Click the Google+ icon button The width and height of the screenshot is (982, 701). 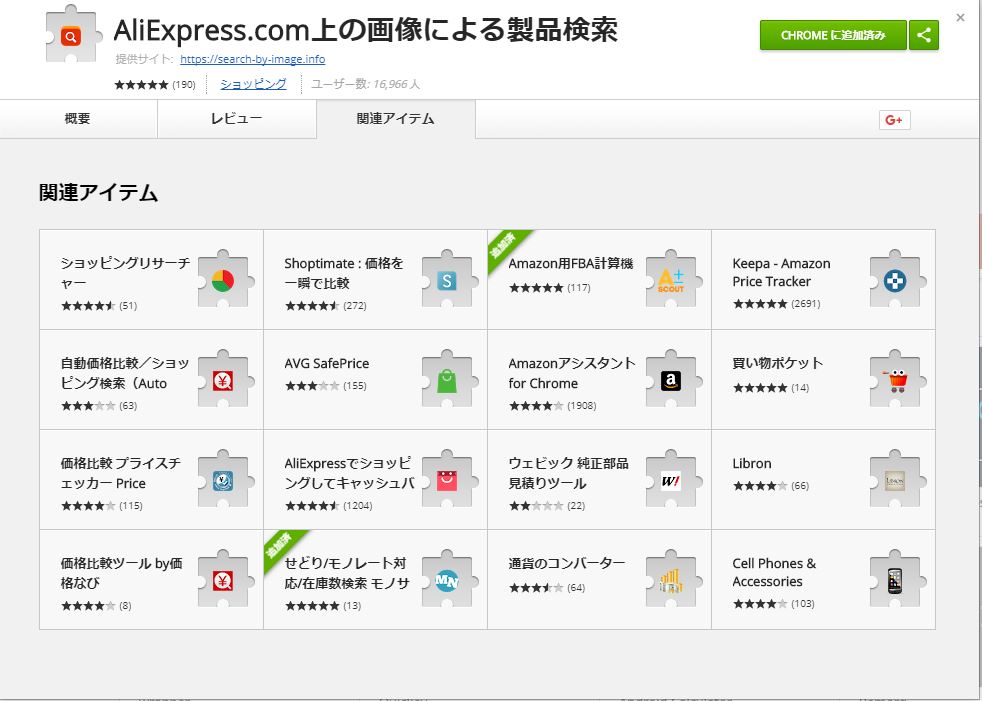pyautogui.click(x=894, y=120)
